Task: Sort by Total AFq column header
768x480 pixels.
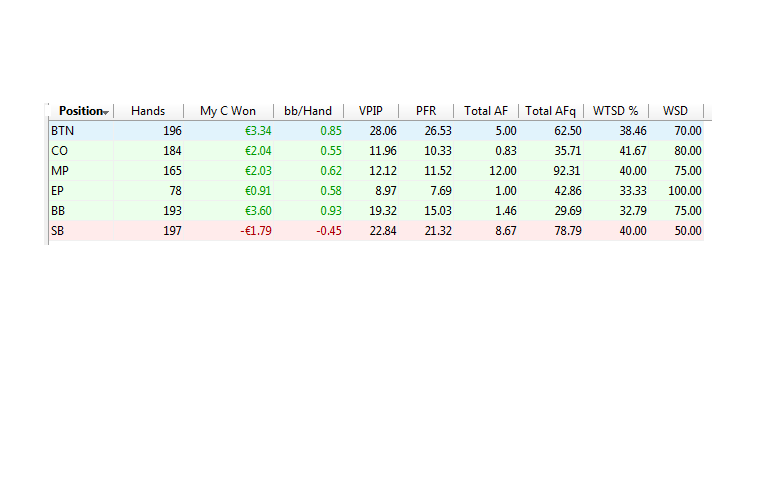Action: (x=551, y=111)
